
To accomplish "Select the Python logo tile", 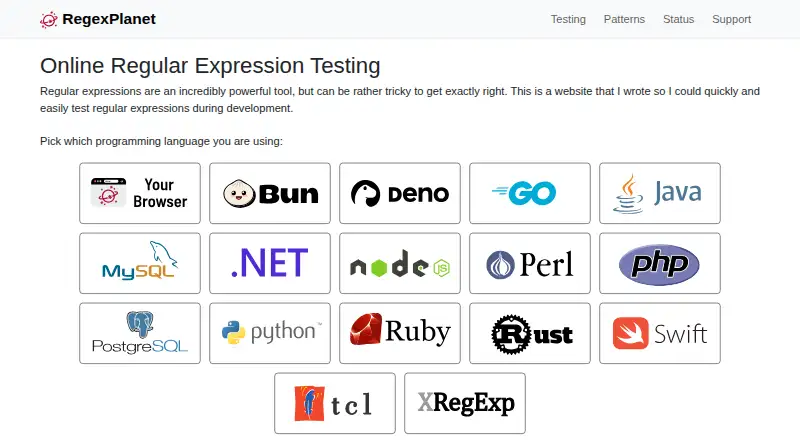I will (270, 333).
